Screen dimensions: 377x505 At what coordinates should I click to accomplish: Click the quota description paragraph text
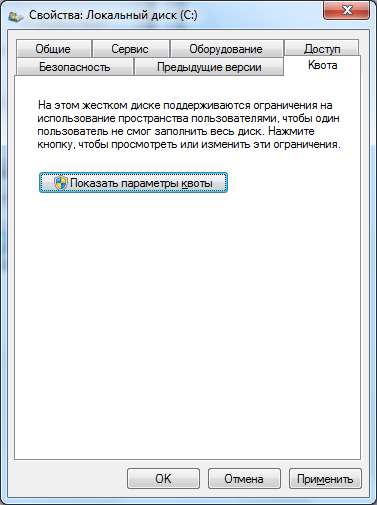tap(189, 125)
